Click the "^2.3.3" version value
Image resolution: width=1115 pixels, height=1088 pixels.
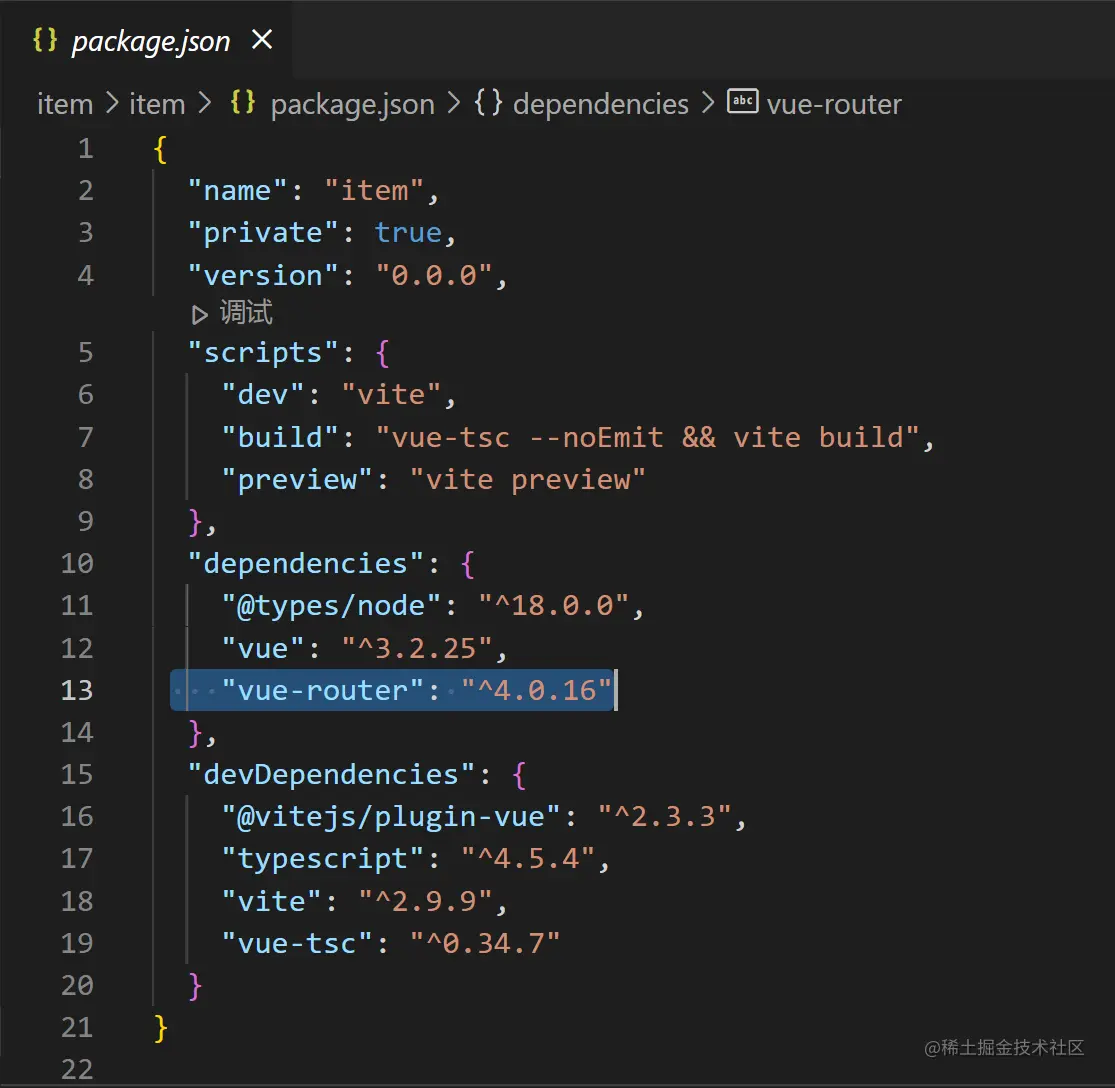[664, 817]
